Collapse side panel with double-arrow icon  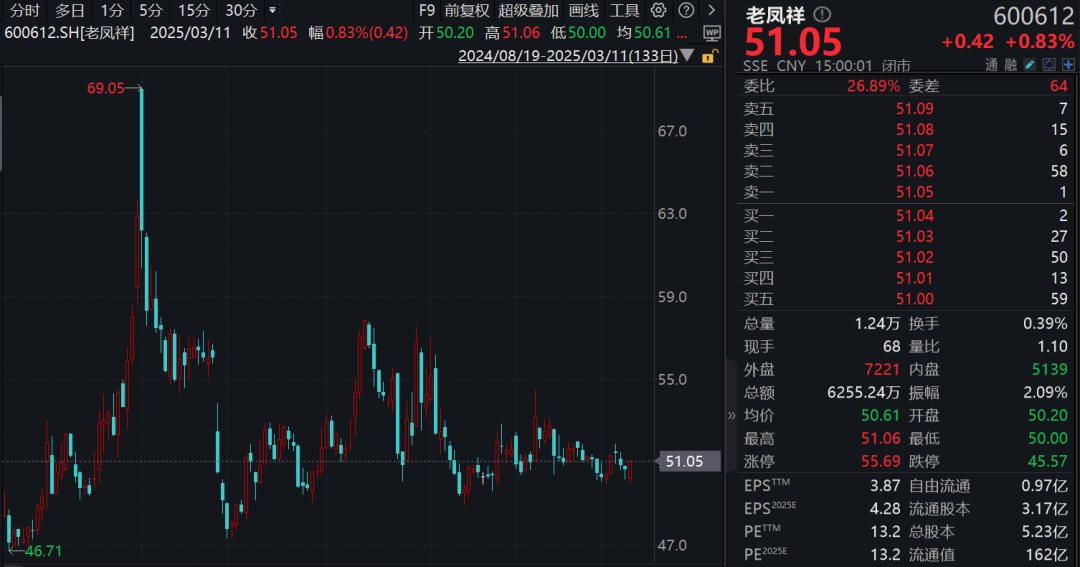(731, 415)
